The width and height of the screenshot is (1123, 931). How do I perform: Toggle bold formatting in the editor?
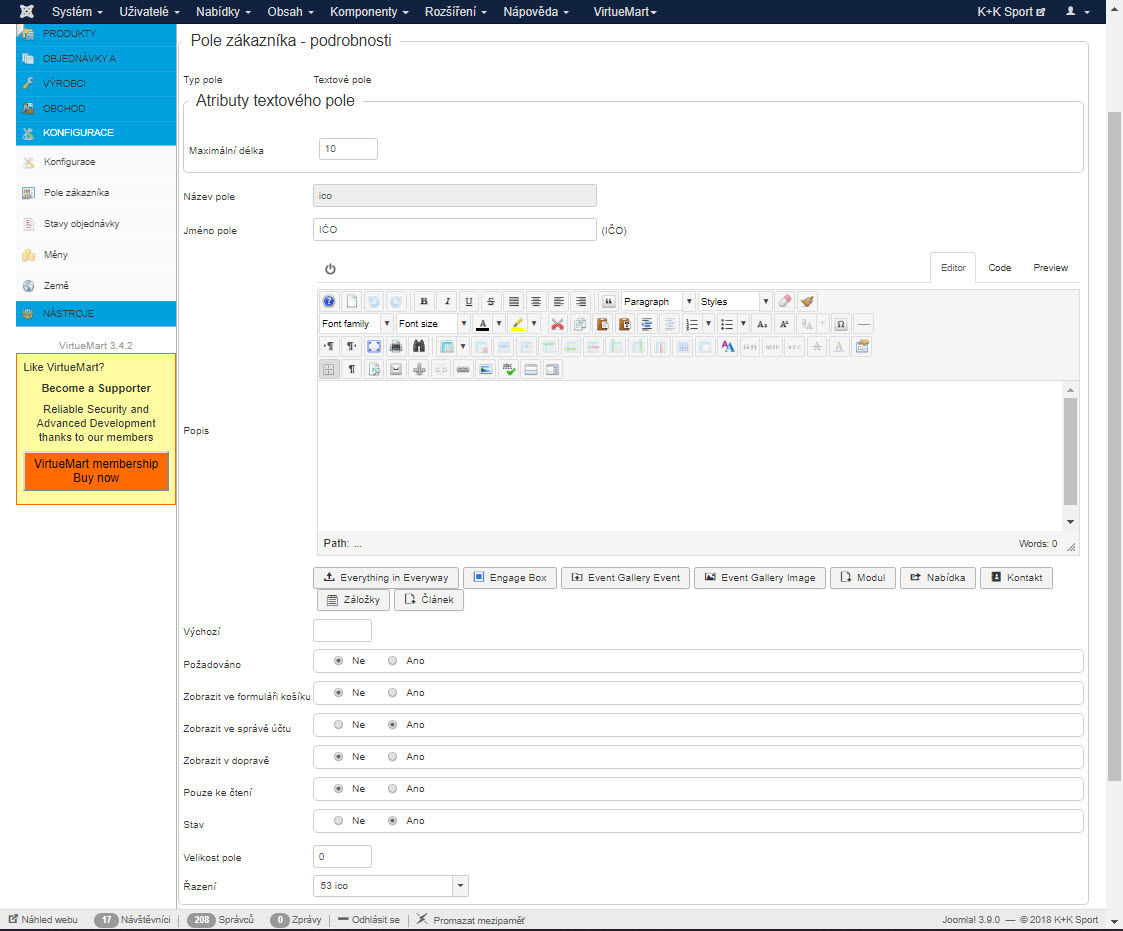click(x=424, y=301)
